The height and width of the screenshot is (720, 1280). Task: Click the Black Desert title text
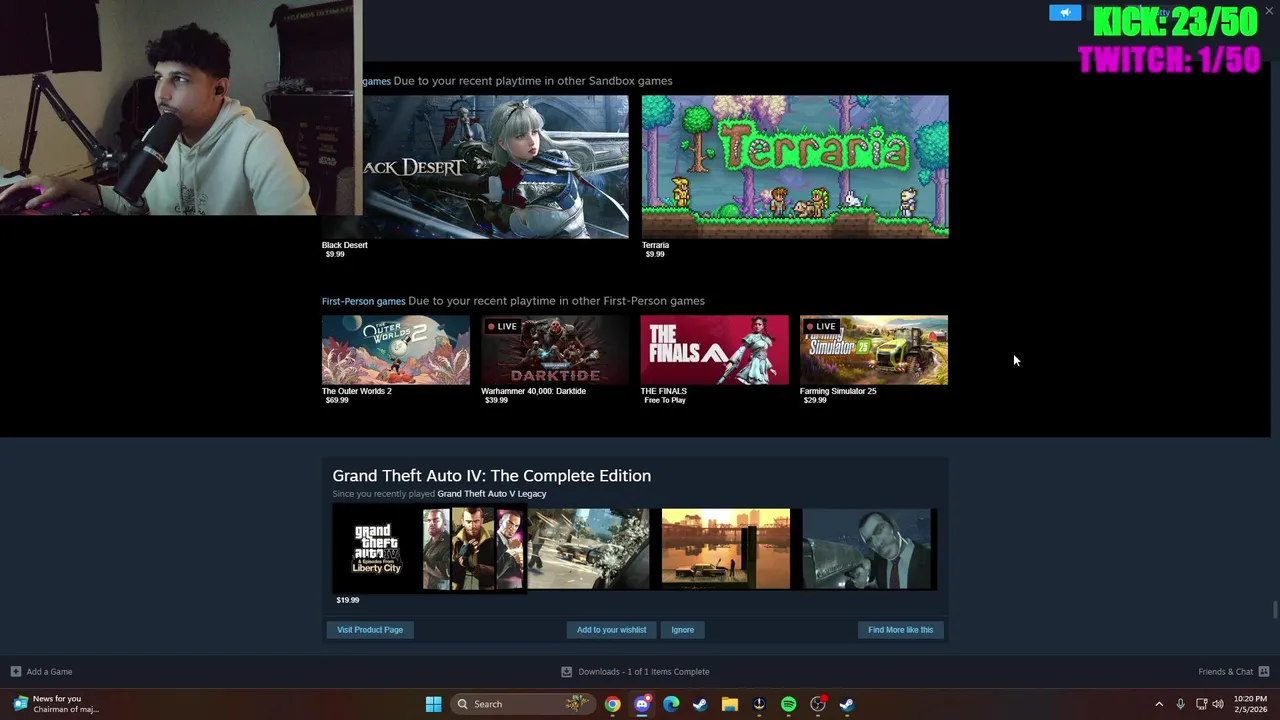(345, 245)
